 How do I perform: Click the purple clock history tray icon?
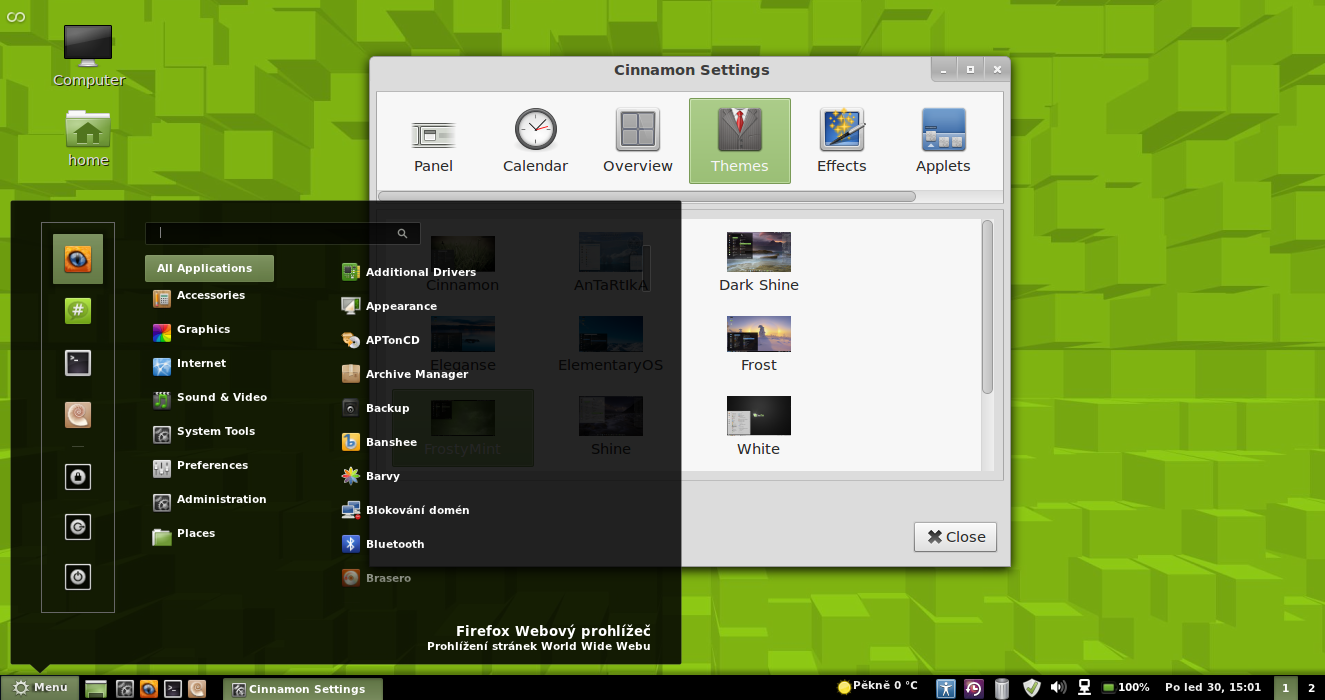click(x=973, y=688)
